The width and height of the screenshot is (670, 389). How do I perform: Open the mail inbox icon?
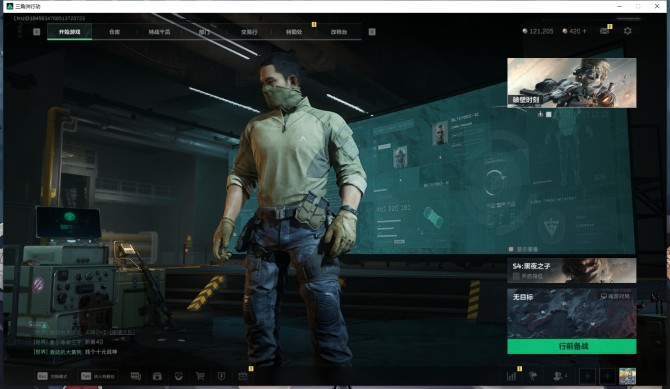[x=604, y=31]
